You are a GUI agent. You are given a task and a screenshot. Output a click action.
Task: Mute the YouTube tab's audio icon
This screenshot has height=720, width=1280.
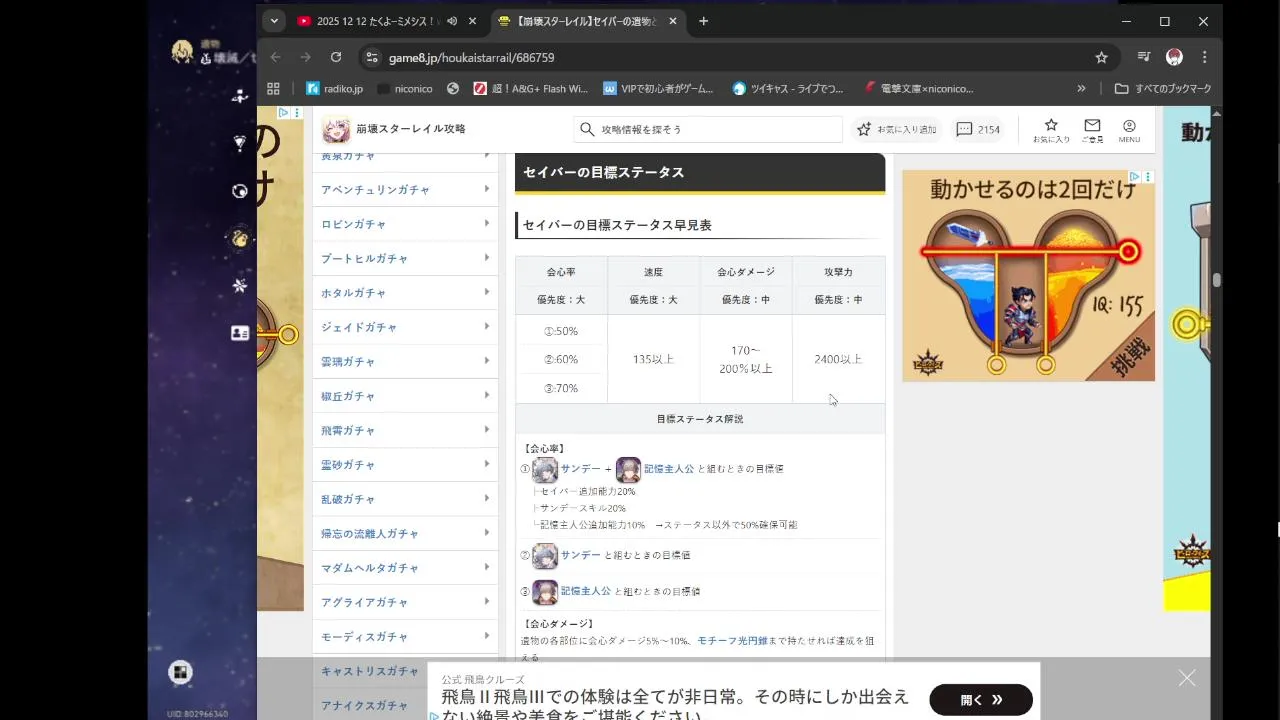point(452,21)
